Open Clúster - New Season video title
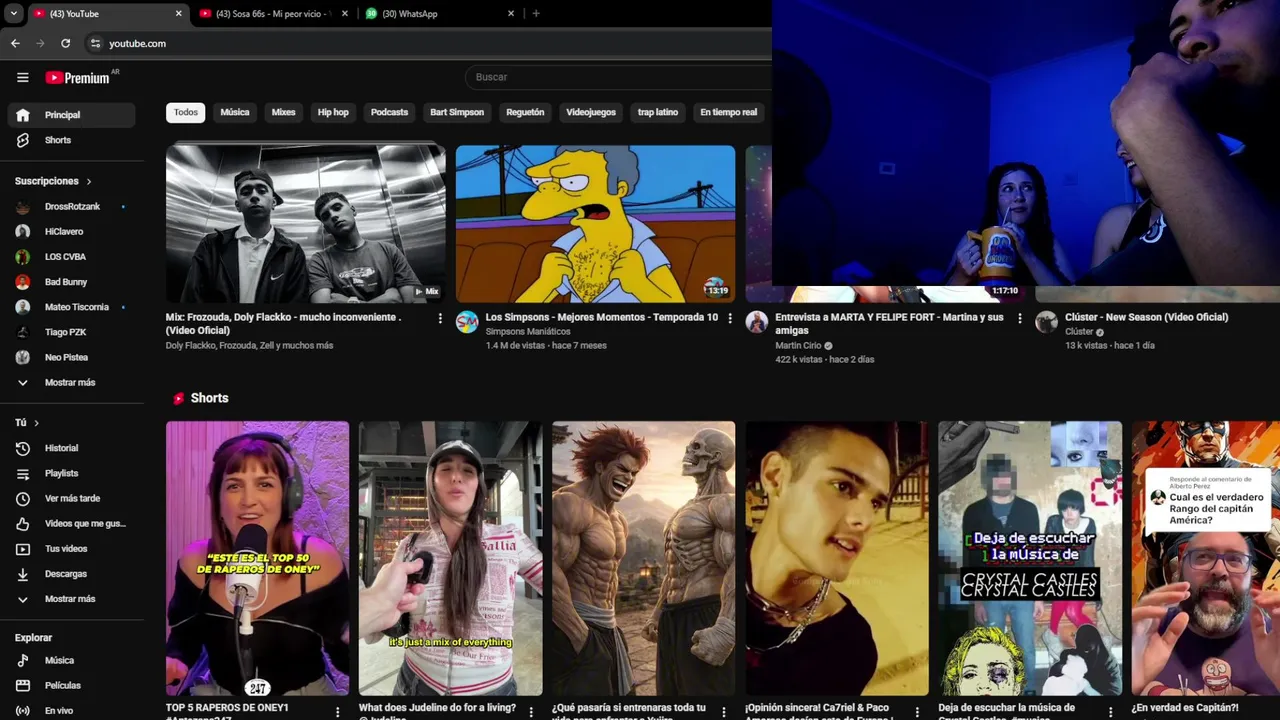1280x720 pixels. click(x=1146, y=317)
